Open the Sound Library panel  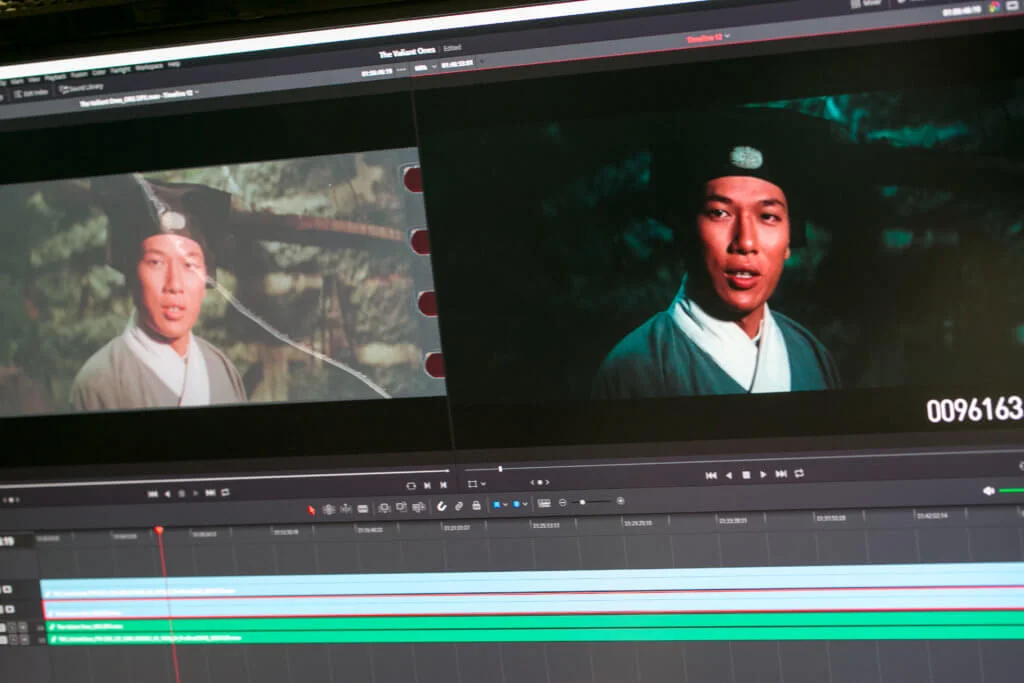80,89
